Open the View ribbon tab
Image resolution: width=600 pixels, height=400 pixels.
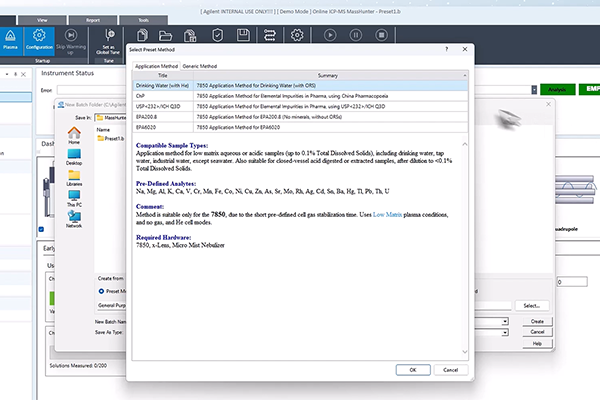point(42,20)
